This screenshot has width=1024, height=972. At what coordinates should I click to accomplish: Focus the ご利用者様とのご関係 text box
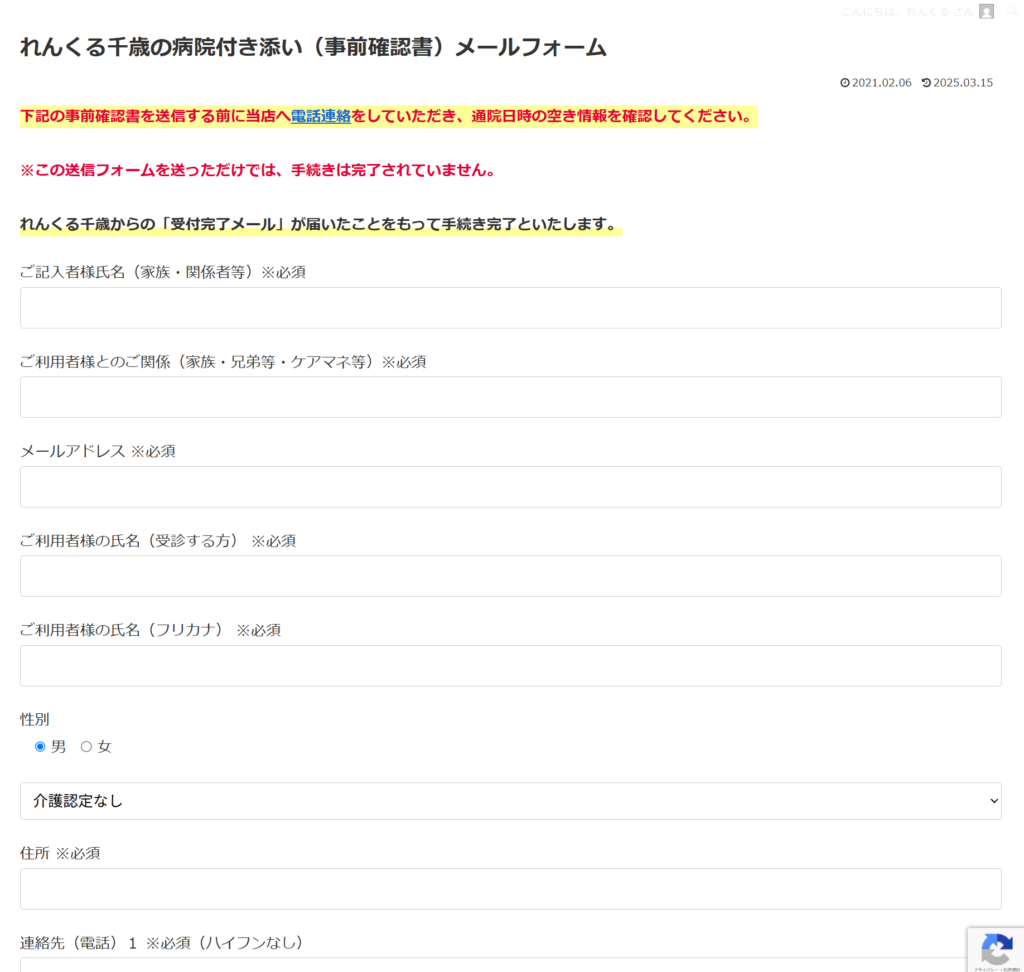click(x=510, y=397)
